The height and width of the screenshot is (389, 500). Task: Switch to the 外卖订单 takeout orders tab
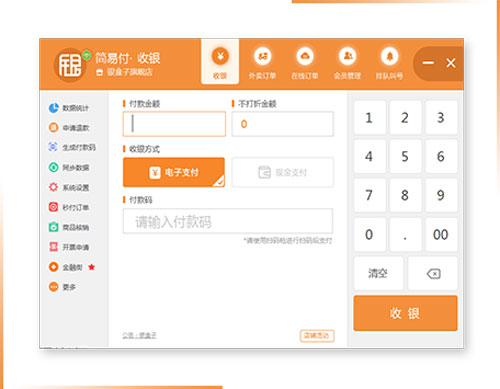pos(263,63)
